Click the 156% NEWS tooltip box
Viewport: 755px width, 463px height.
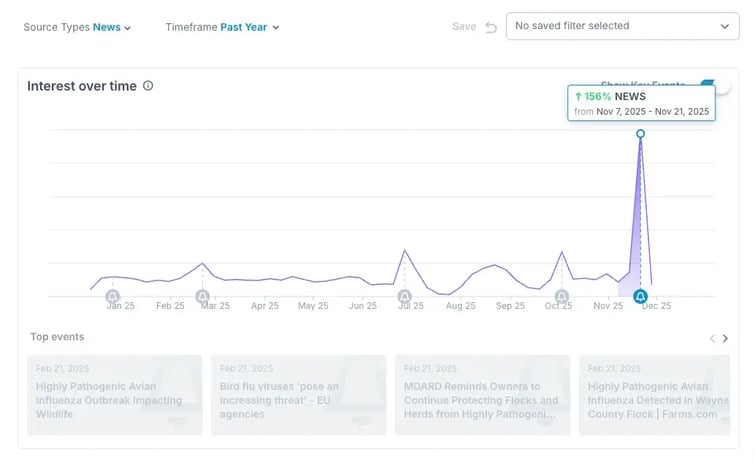[641, 103]
